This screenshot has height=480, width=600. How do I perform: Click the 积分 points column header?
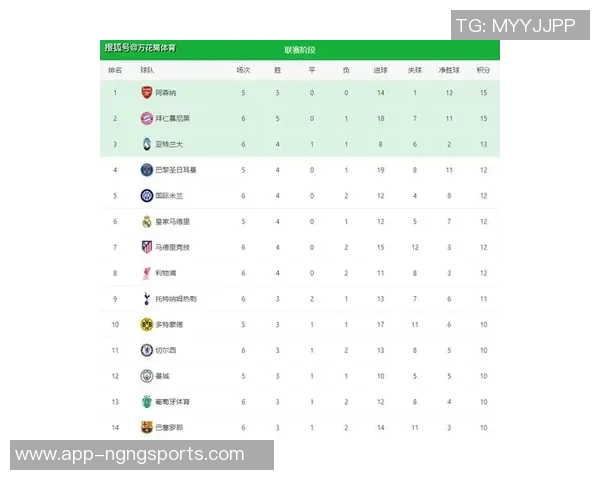483,70
